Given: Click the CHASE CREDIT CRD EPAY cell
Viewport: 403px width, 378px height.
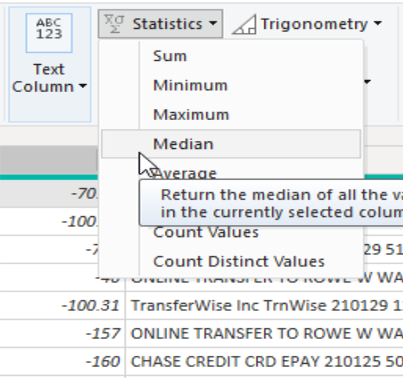Looking at the screenshot, I should click(264, 362).
